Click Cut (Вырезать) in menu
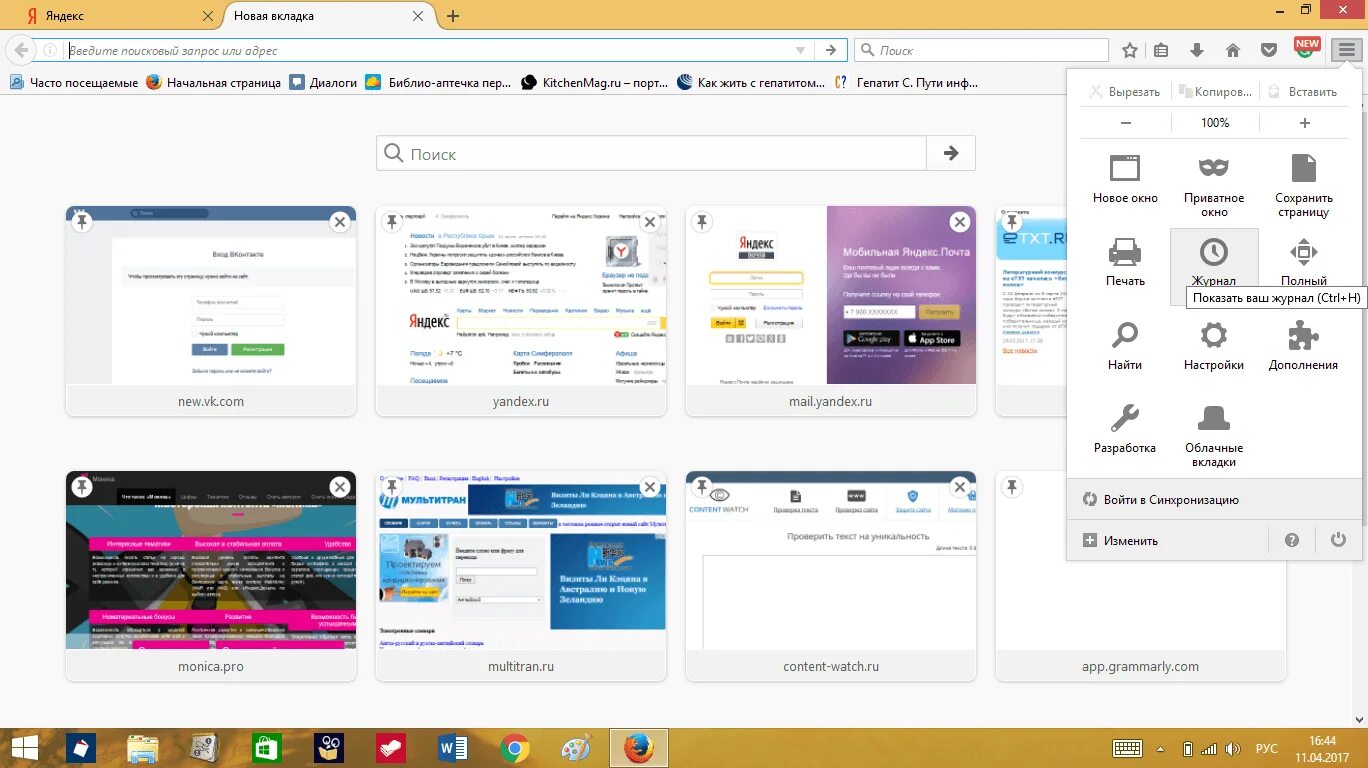 (x=1125, y=92)
